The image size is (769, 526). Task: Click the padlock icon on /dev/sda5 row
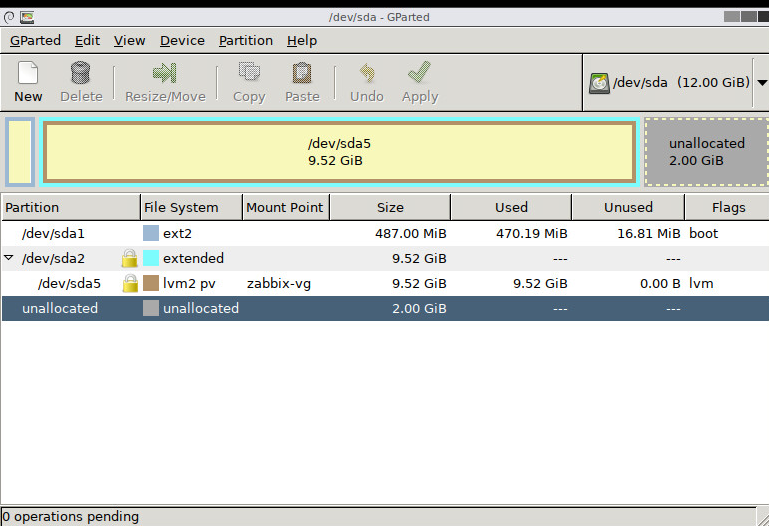129,283
